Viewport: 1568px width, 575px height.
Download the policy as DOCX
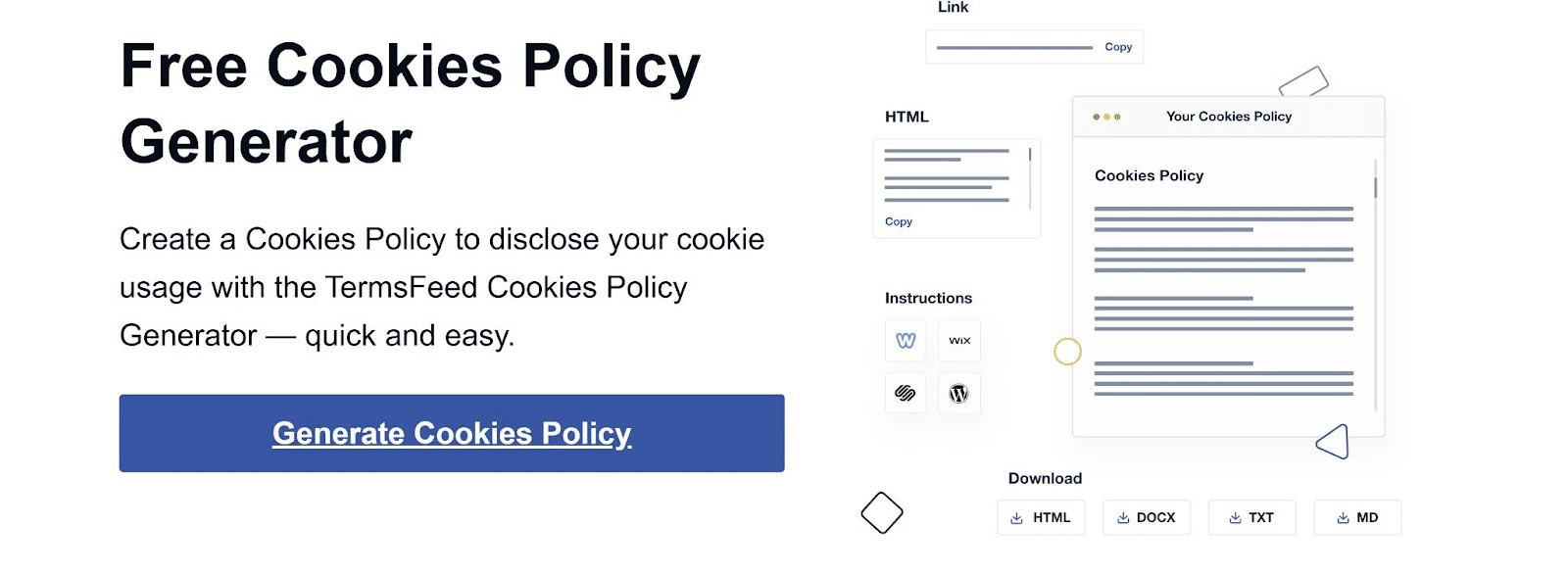coord(1147,517)
